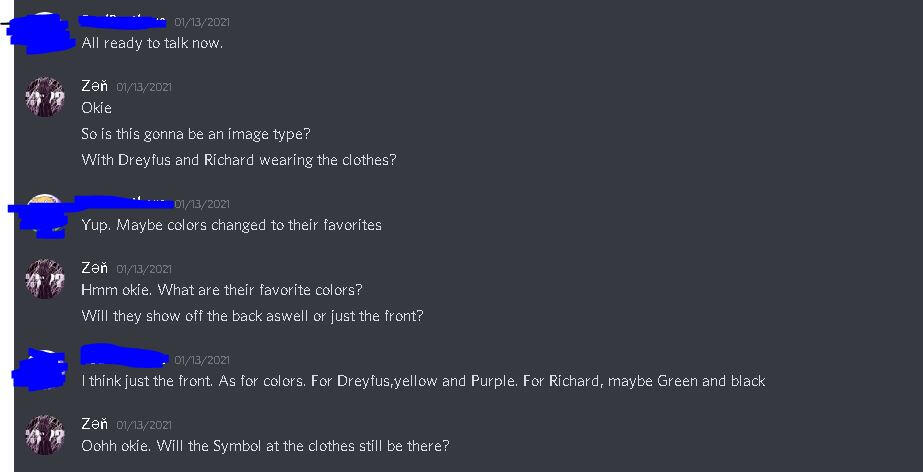Image resolution: width=923 pixels, height=472 pixels.
Task: Click the timestamp above "All ready to talk now."
Action: pyautogui.click(x=202, y=22)
